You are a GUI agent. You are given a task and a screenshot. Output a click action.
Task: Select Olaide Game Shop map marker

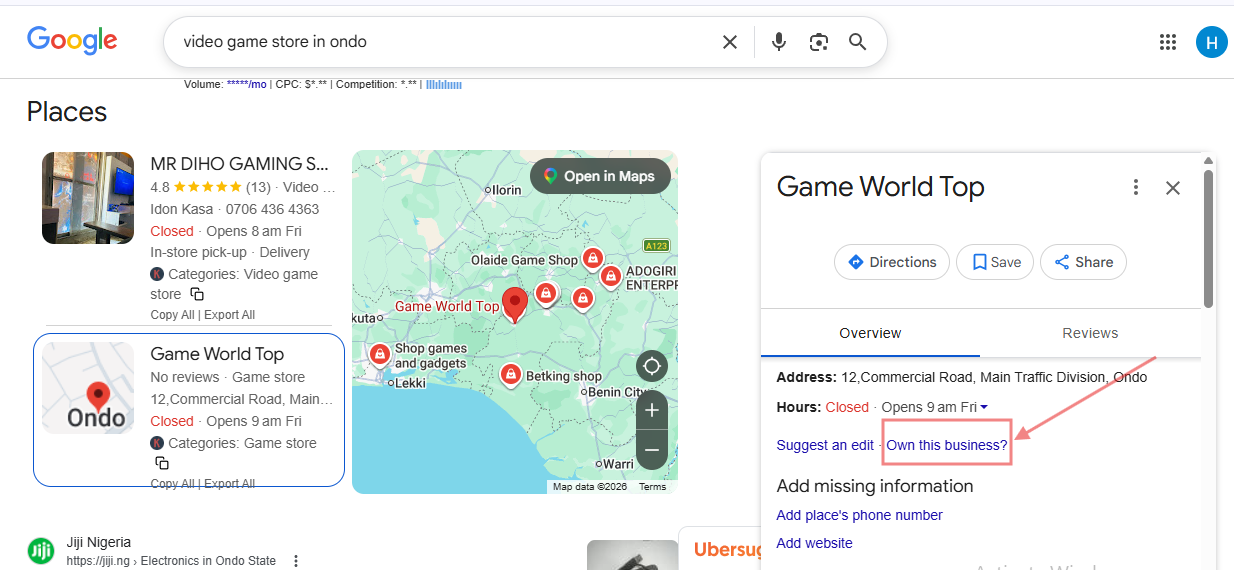592,259
